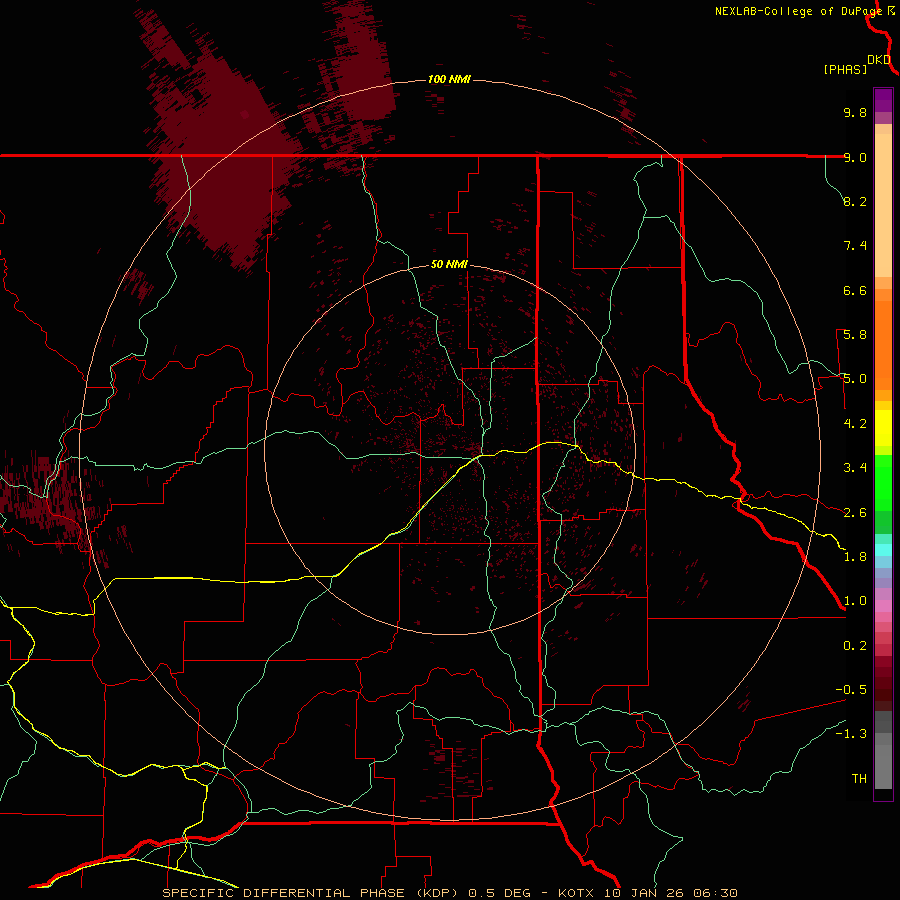
Task: Click the 9.0 value on color scale
Action: click(855, 157)
